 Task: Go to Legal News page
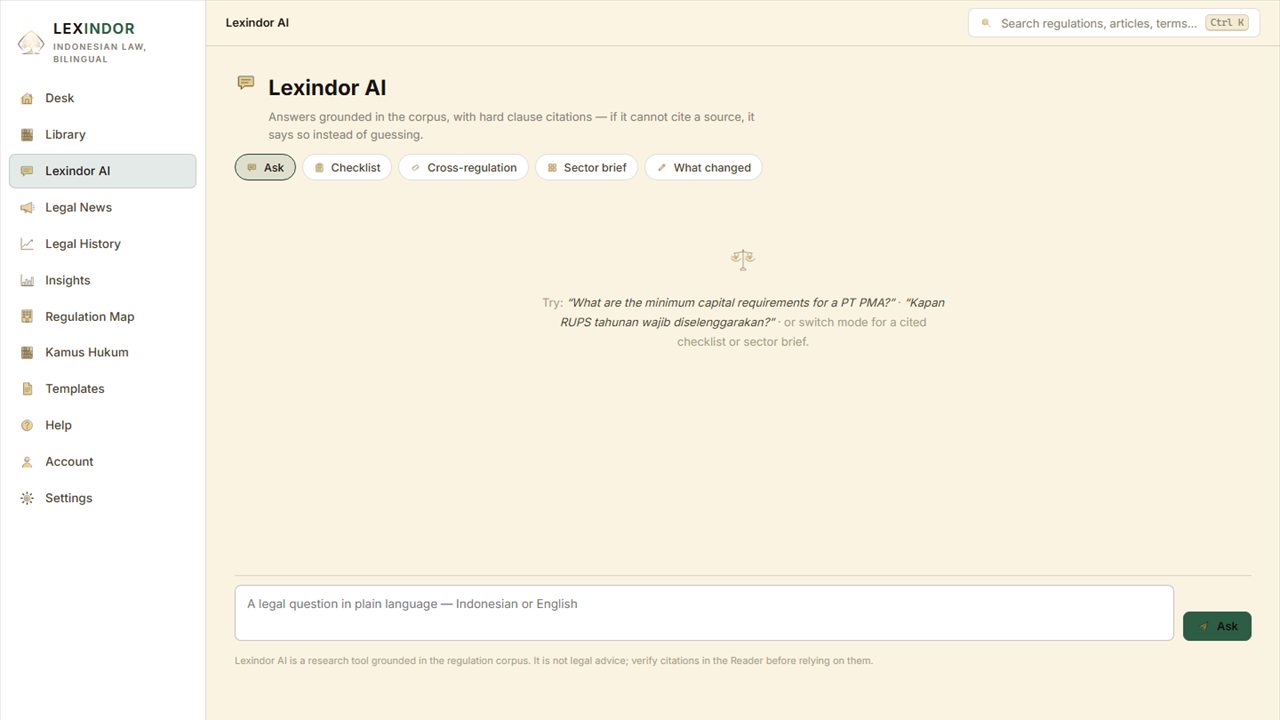point(102,208)
